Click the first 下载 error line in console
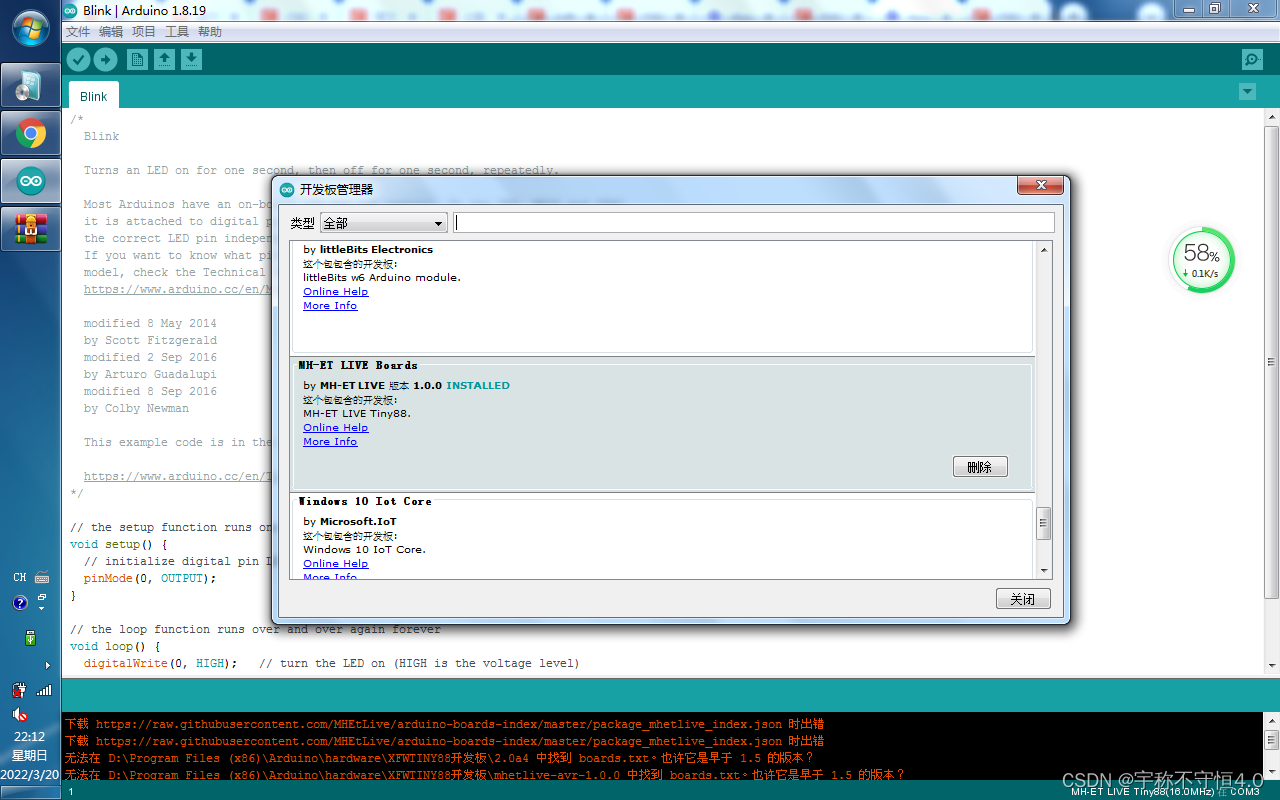Image resolution: width=1280 pixels, height=800 pixels. [x=444, y=724]
